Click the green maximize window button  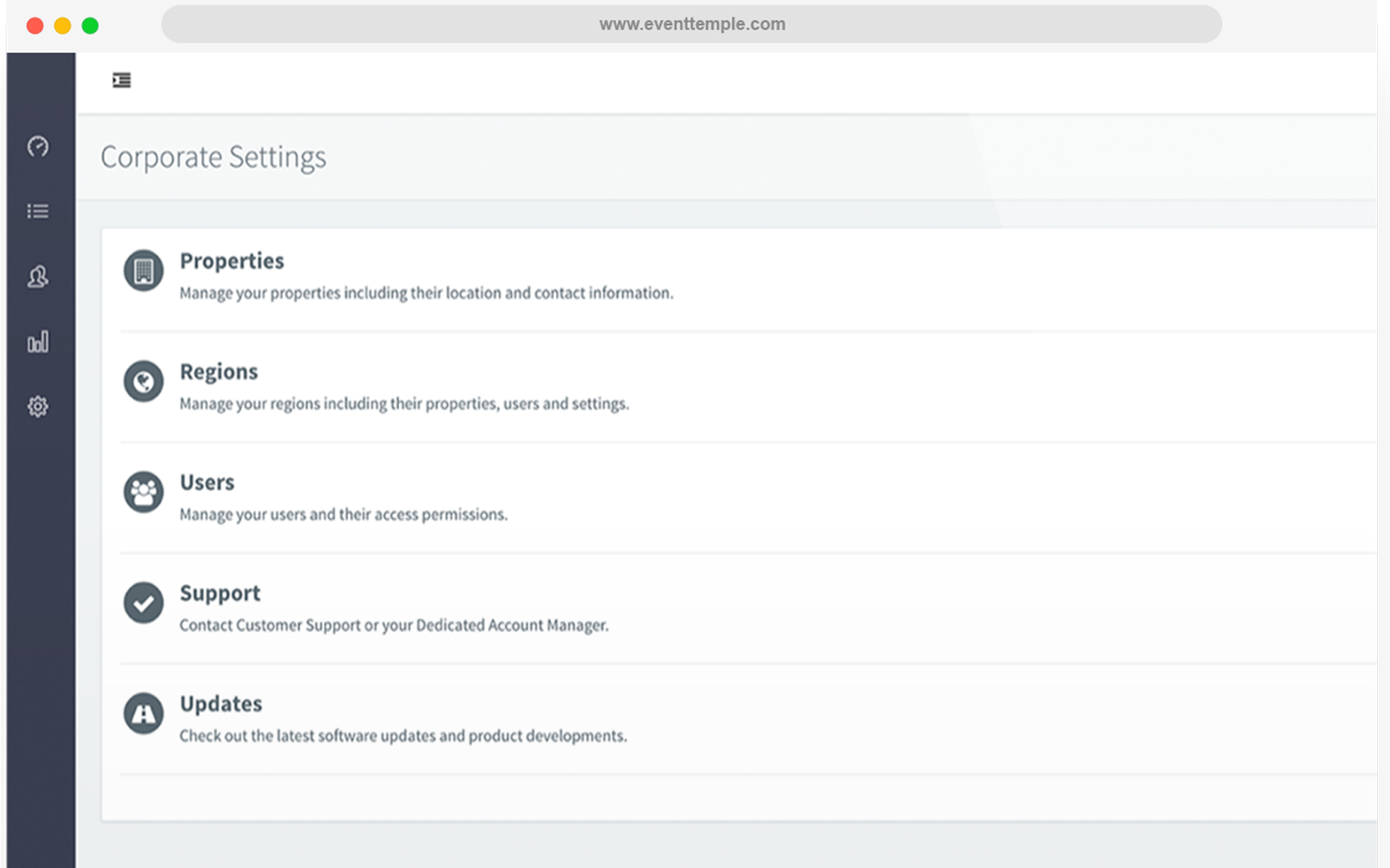tap(90, 25)
